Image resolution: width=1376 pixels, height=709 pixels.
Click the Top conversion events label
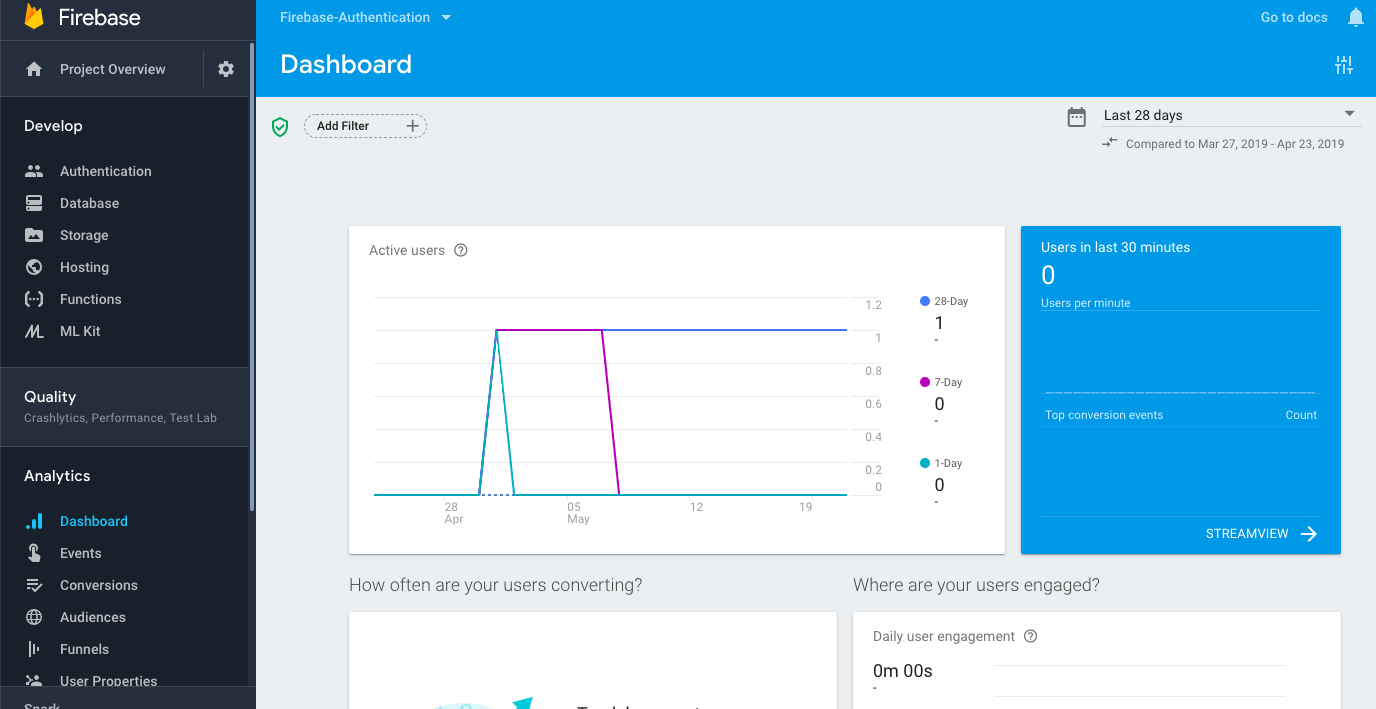point(1104,415)
